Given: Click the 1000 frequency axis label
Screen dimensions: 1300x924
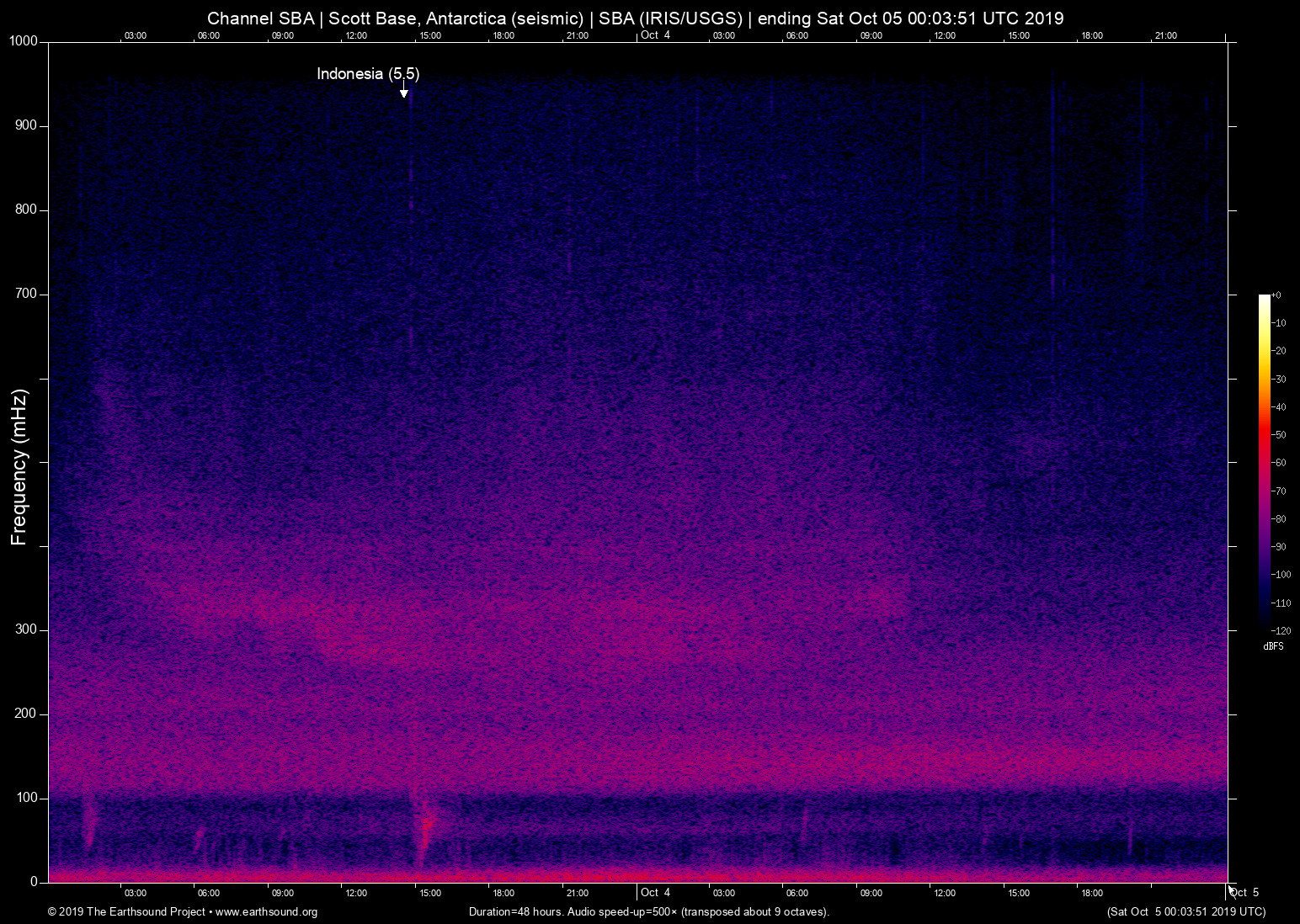Looking at the screenshot, I should coord(24,41).
